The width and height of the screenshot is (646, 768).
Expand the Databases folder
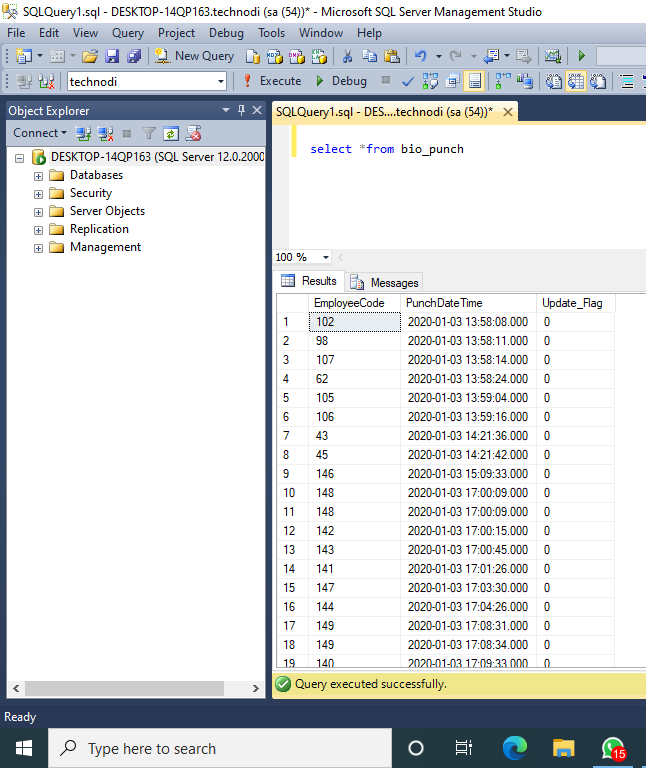(38, 176)
